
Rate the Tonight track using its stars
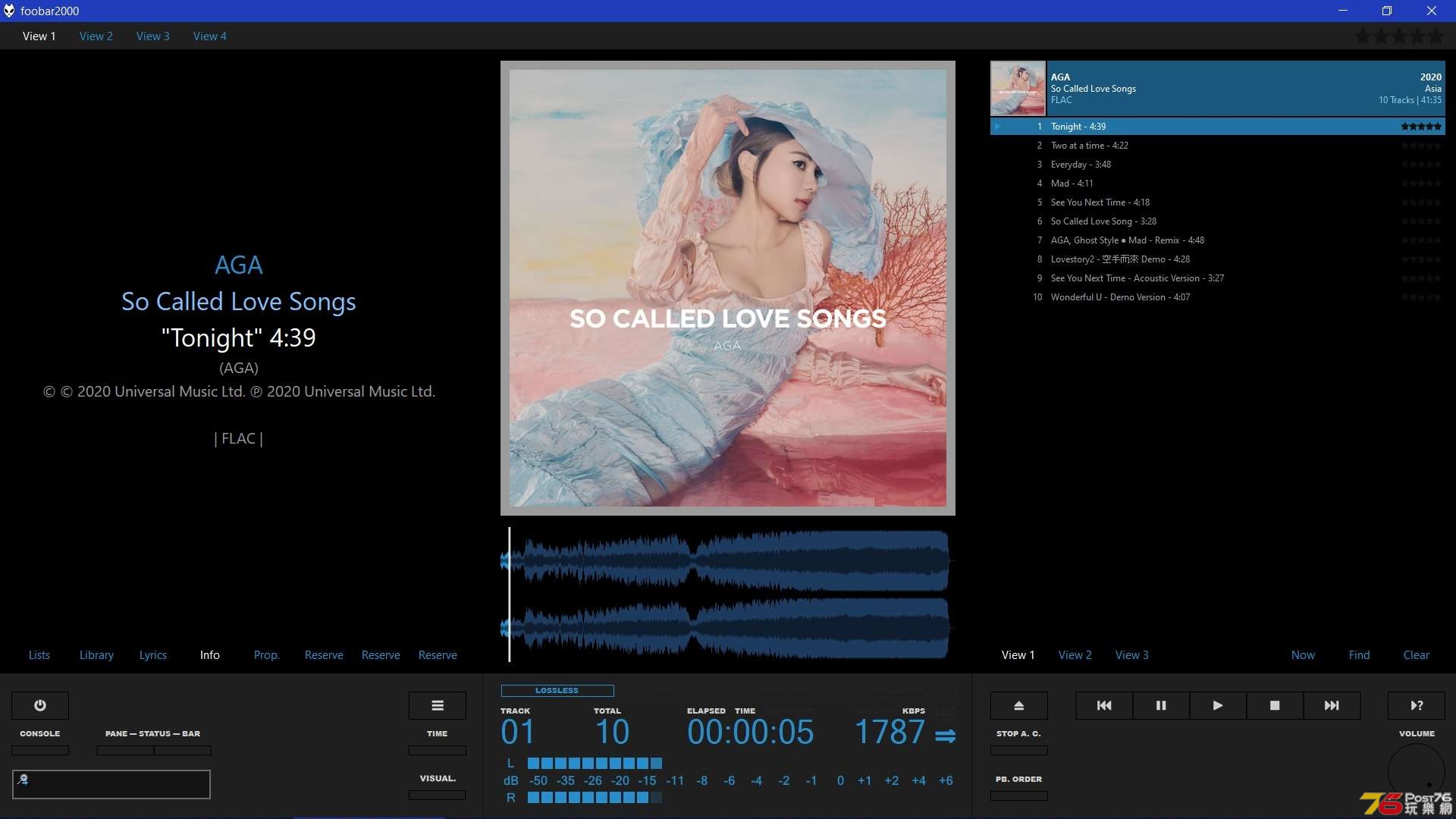pos(1421,127)
